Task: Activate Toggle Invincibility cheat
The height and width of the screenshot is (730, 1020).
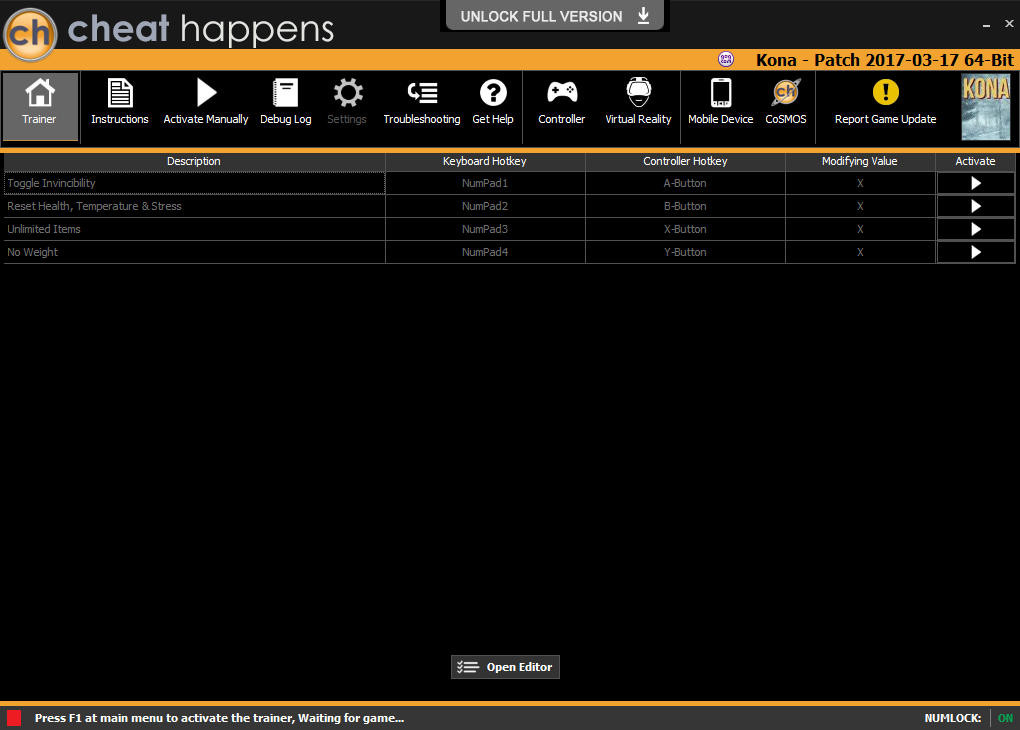Action: [976, 183]
